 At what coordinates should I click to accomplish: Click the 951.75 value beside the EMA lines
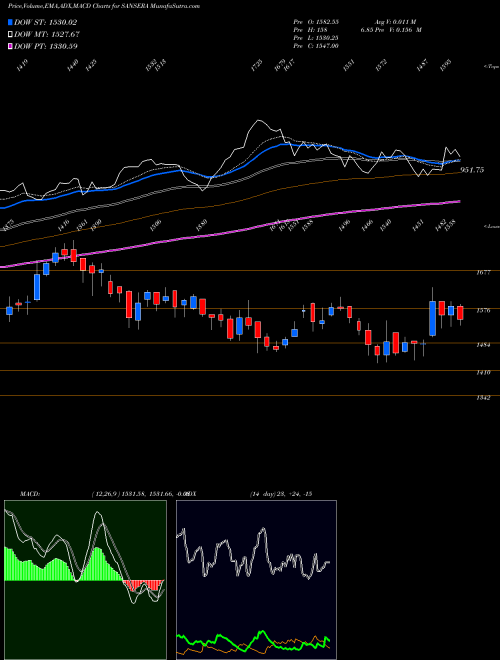point(473,170)
